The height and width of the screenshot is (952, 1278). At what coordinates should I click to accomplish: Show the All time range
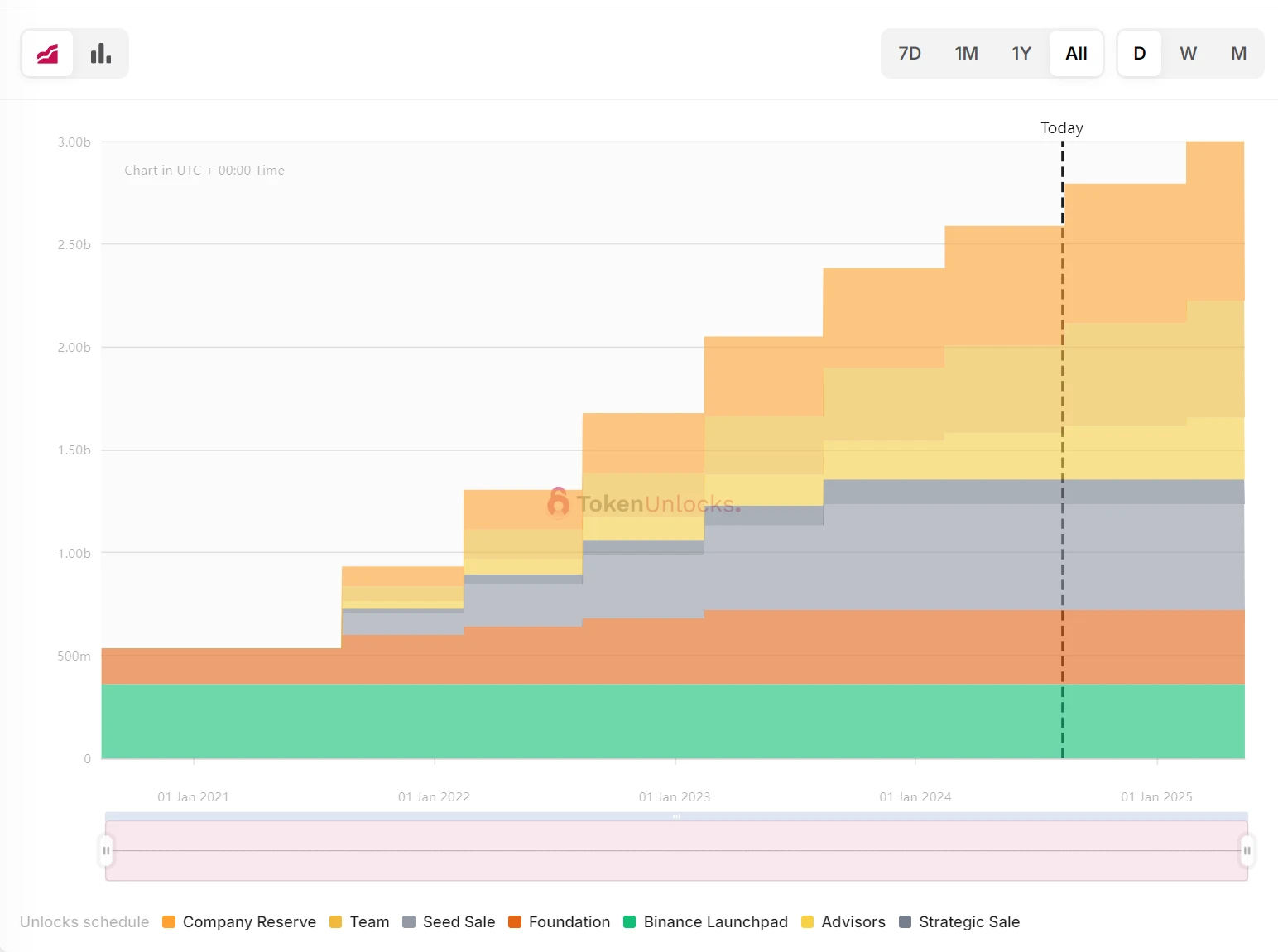1076,54
